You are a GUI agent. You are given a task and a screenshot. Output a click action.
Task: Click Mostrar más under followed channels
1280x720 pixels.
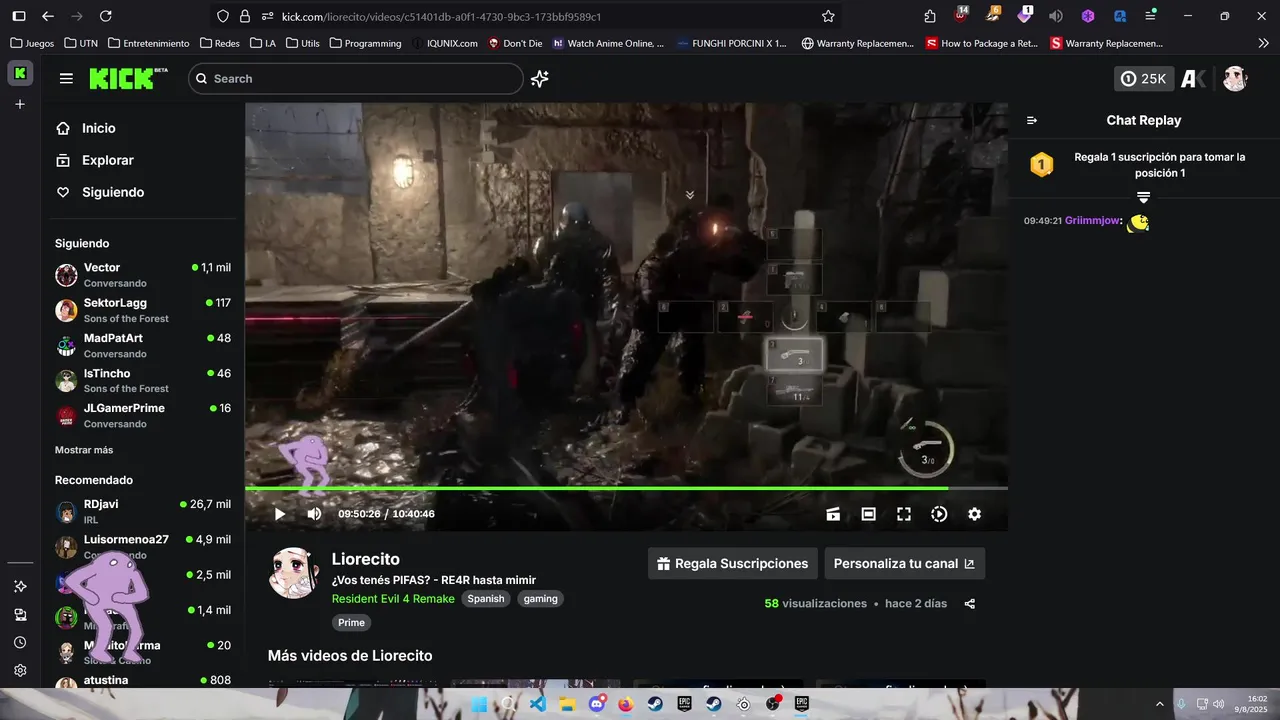84,450
